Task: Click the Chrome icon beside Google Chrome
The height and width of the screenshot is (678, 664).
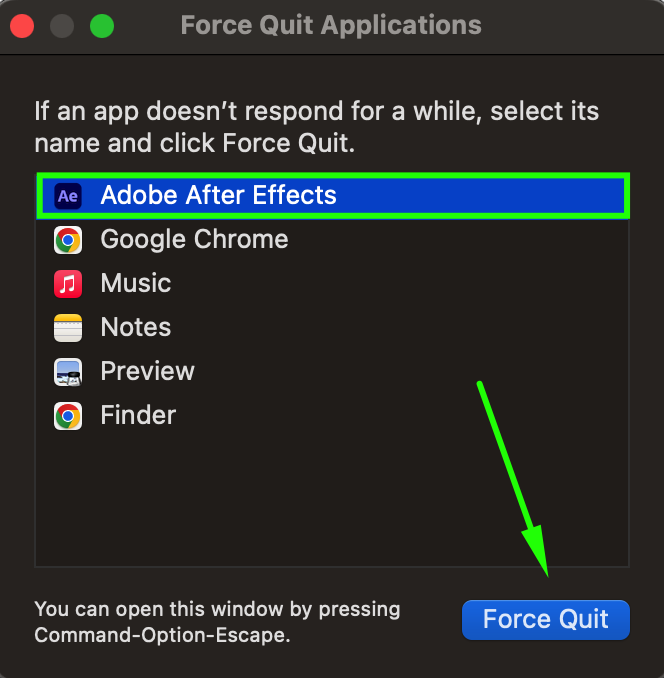Action: [x=68, y=240]
